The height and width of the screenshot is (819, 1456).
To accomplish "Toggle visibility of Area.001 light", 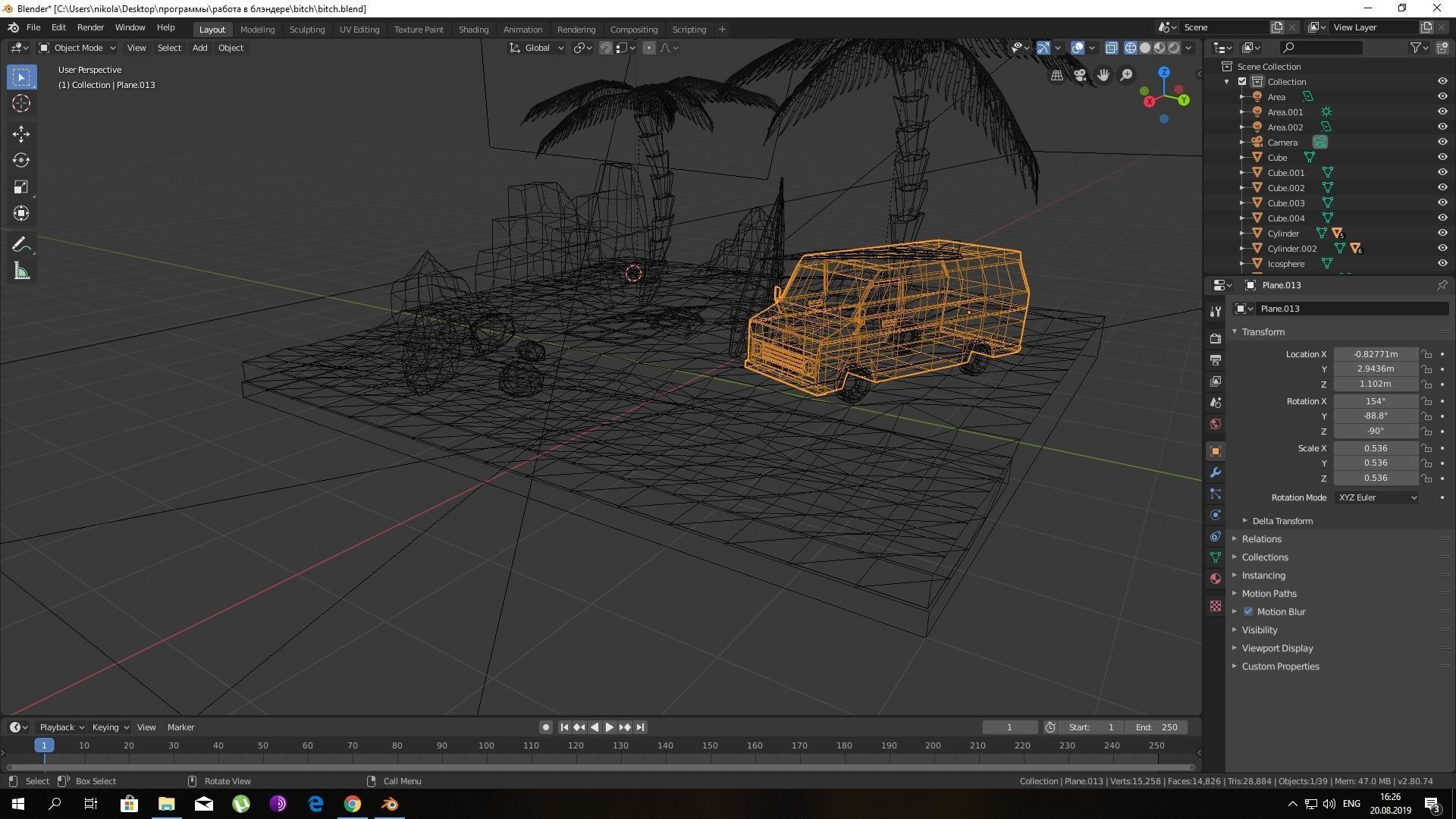I will click(1442, 111).
